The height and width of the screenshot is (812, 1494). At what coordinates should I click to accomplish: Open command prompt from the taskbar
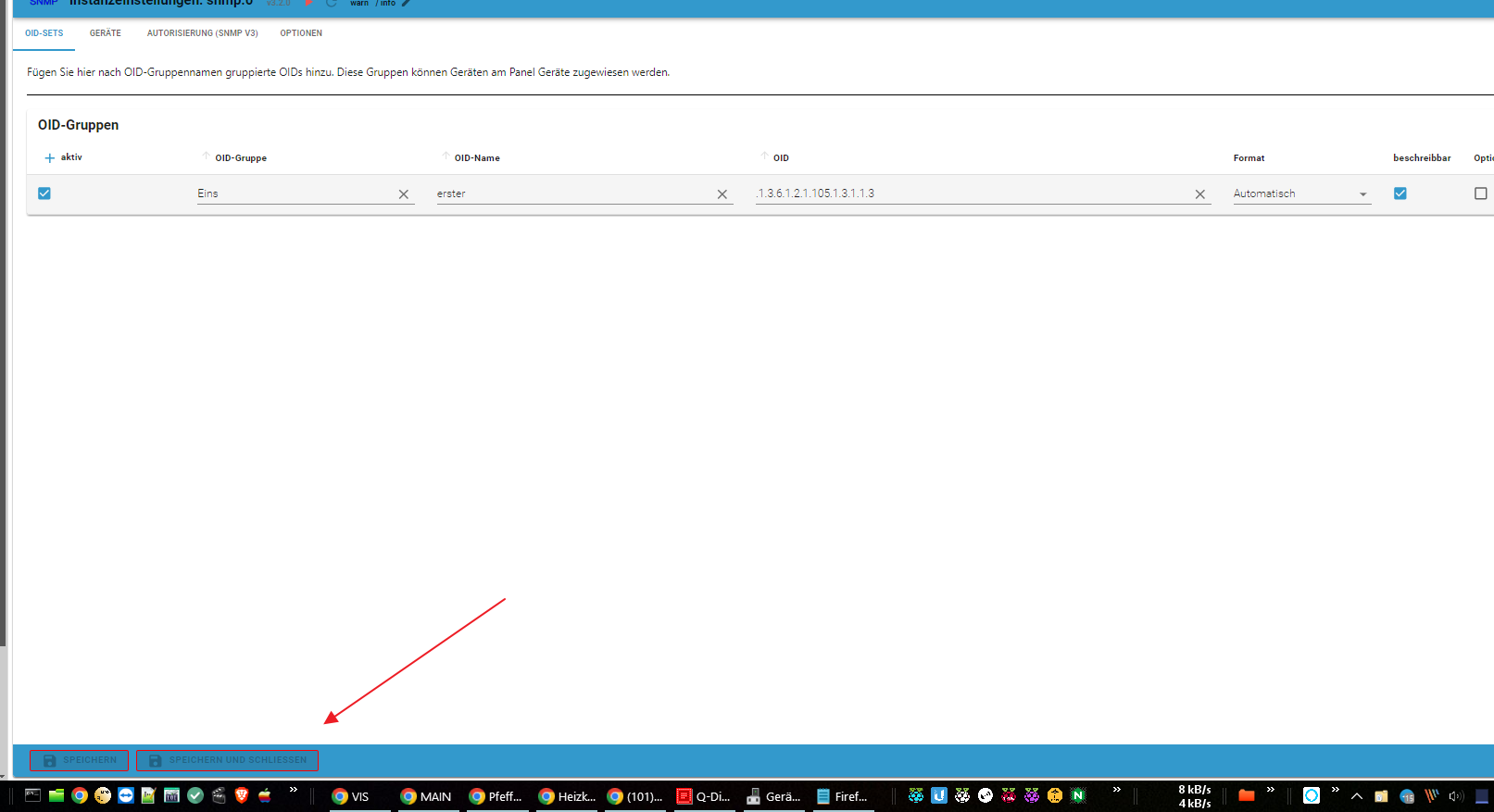pos(32,795)
